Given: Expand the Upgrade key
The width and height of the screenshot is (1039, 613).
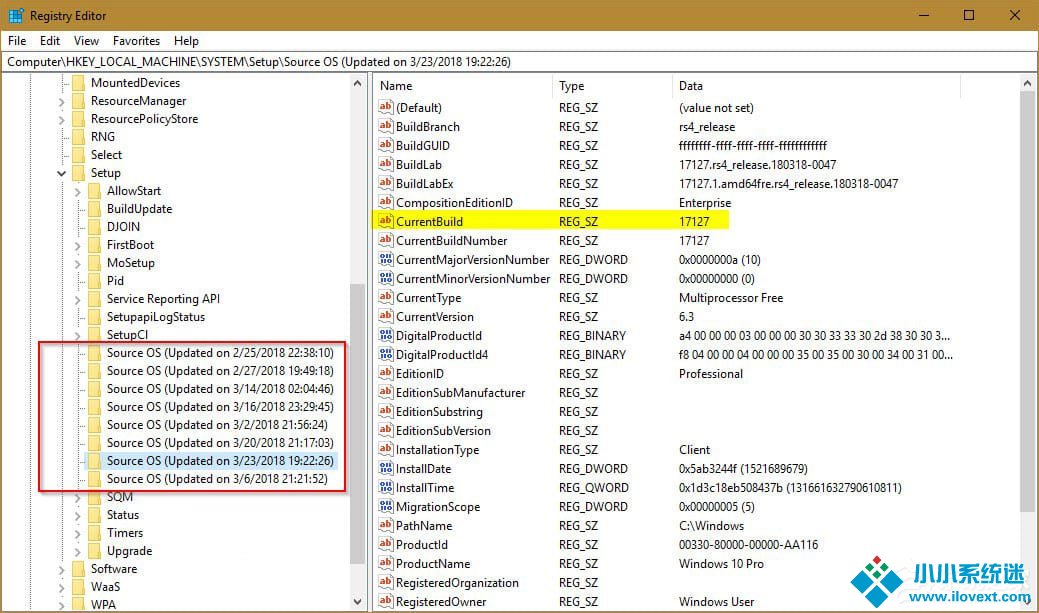Looking at the screenshot, I should click(x=78, y=551).
